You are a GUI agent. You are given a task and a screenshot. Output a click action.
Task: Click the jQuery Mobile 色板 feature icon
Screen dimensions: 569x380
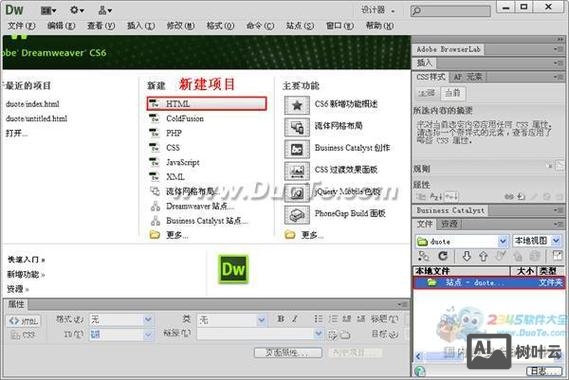tap(297, 193)
